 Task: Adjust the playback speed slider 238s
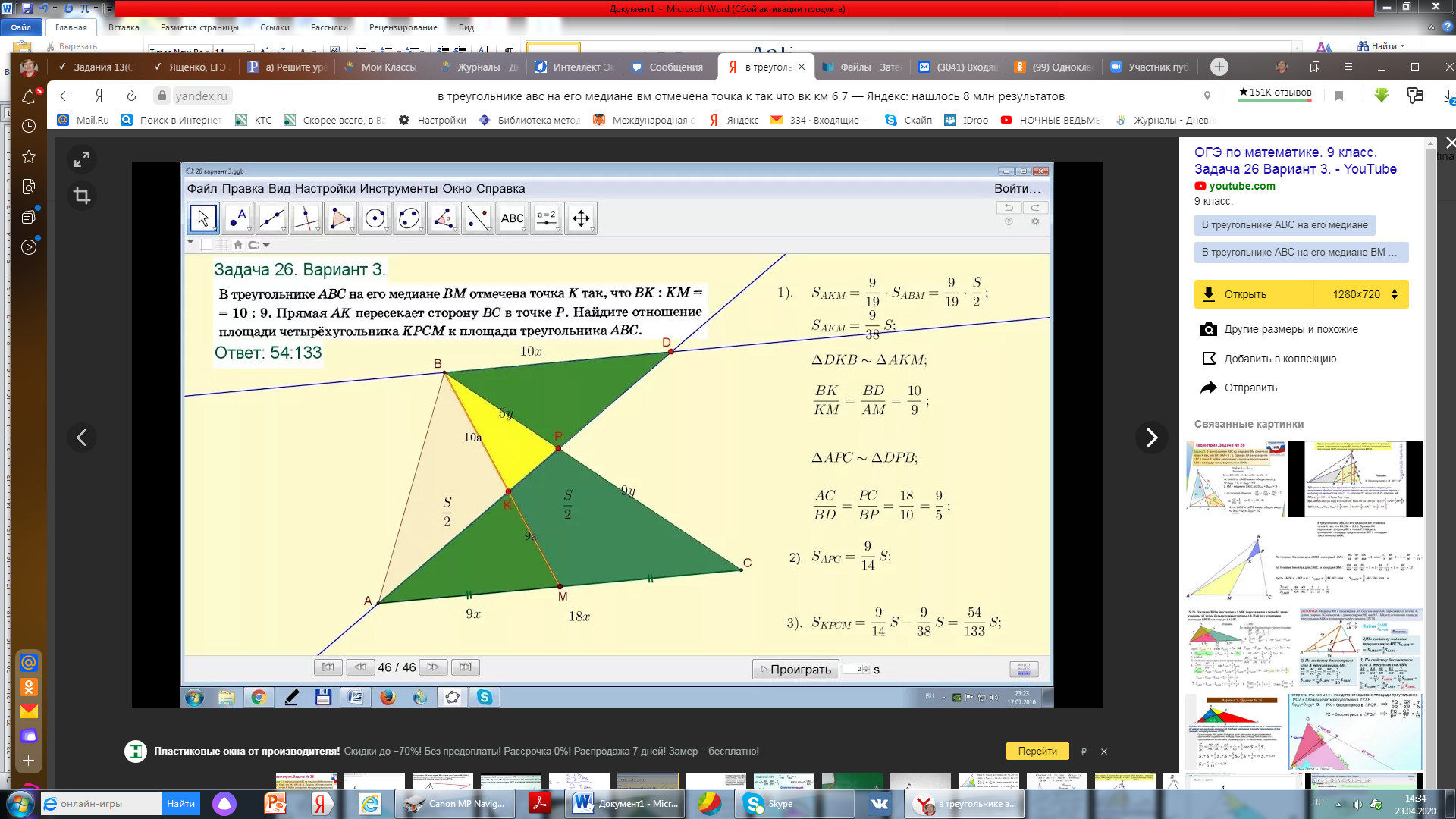point(855,668)
